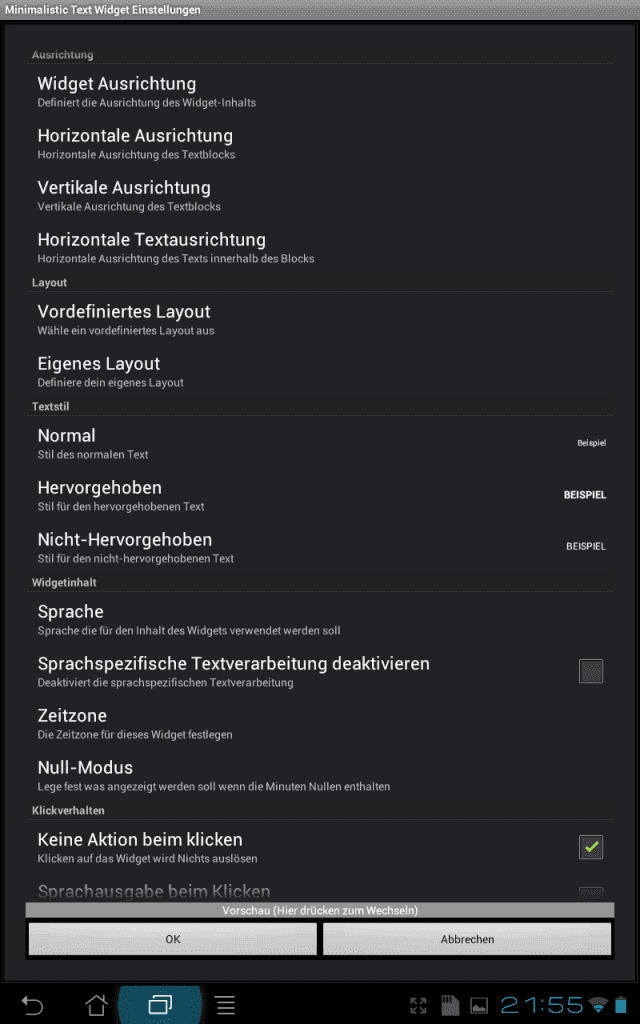This screenshot has width=640, height=1024.
Task: Tap the Android back navigation icon
Action: coord(31,1004)
